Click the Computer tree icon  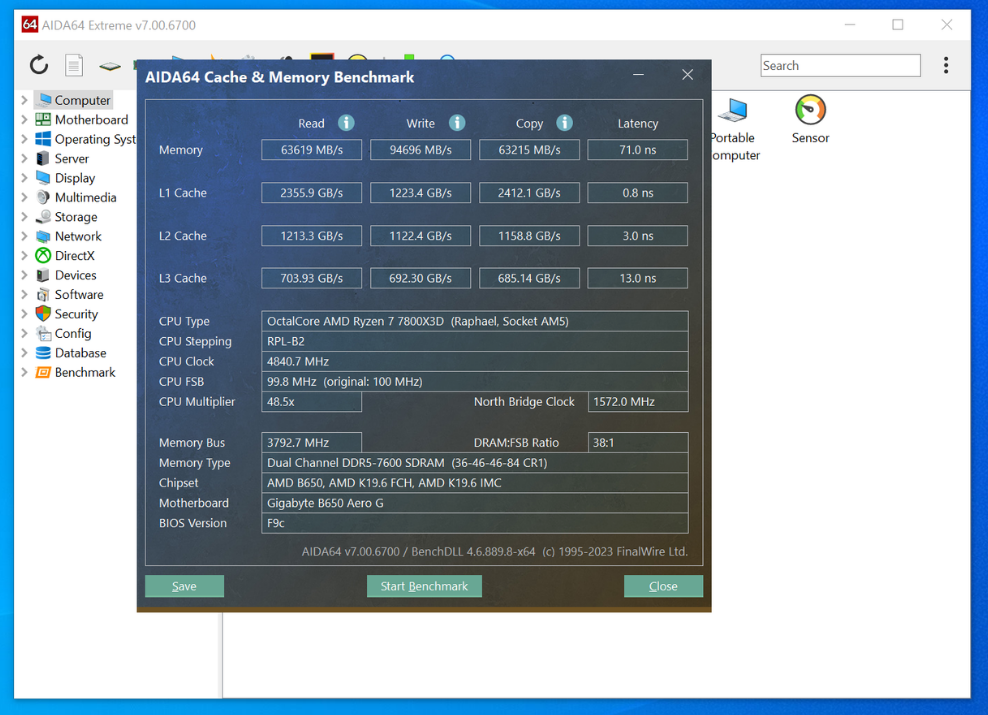[43, 100]
